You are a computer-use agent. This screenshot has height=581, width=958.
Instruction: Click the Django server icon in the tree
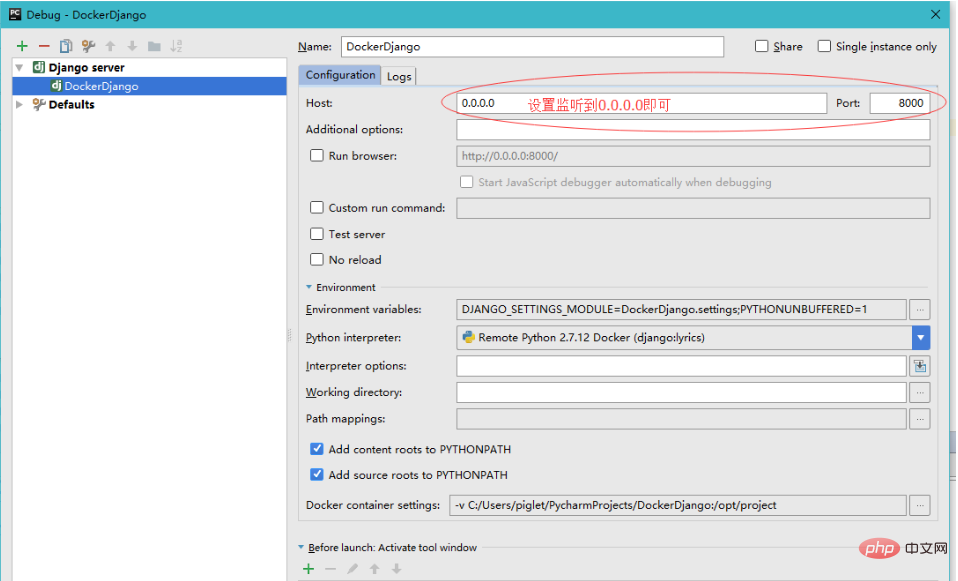point(38,67)
